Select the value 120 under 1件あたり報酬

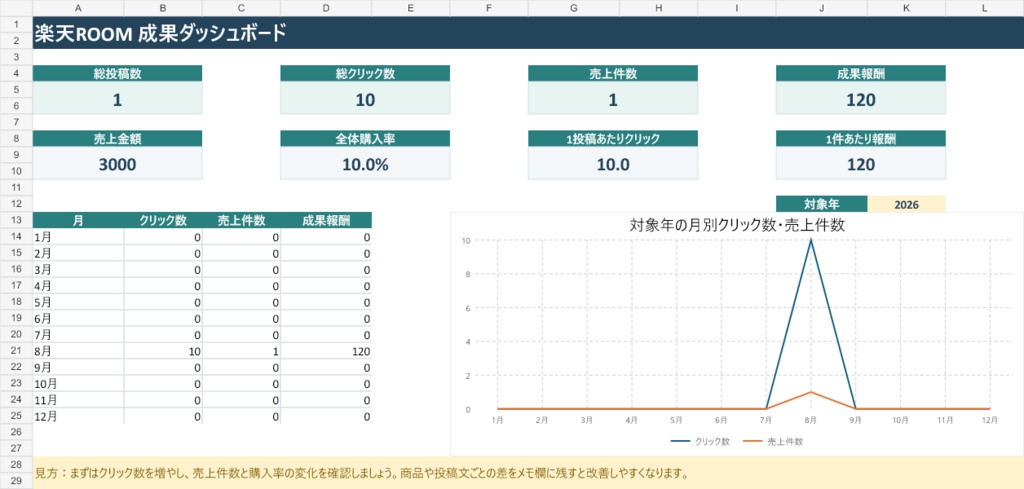(861, 163)
